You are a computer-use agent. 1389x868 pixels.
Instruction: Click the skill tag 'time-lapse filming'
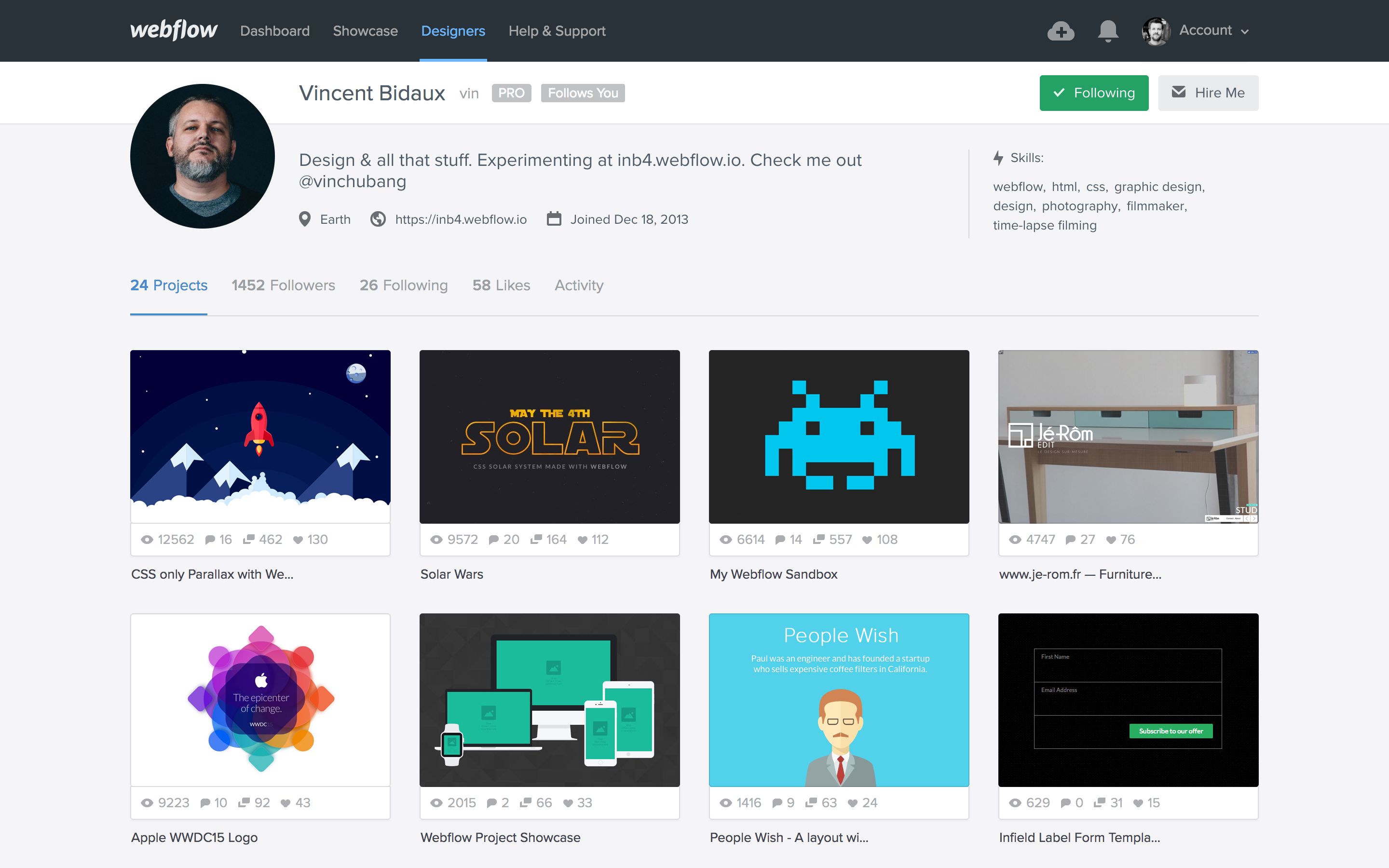(x=1045, y=226)
